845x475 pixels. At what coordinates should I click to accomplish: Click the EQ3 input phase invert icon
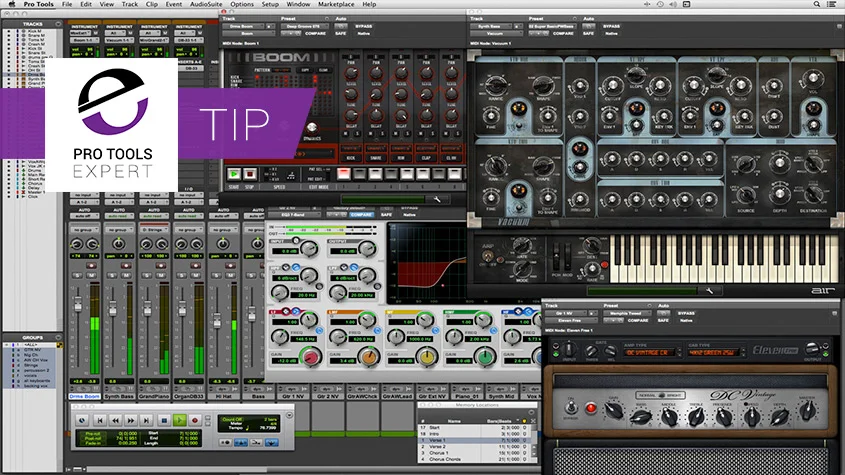pyautogui.click(x=296, y=240)
